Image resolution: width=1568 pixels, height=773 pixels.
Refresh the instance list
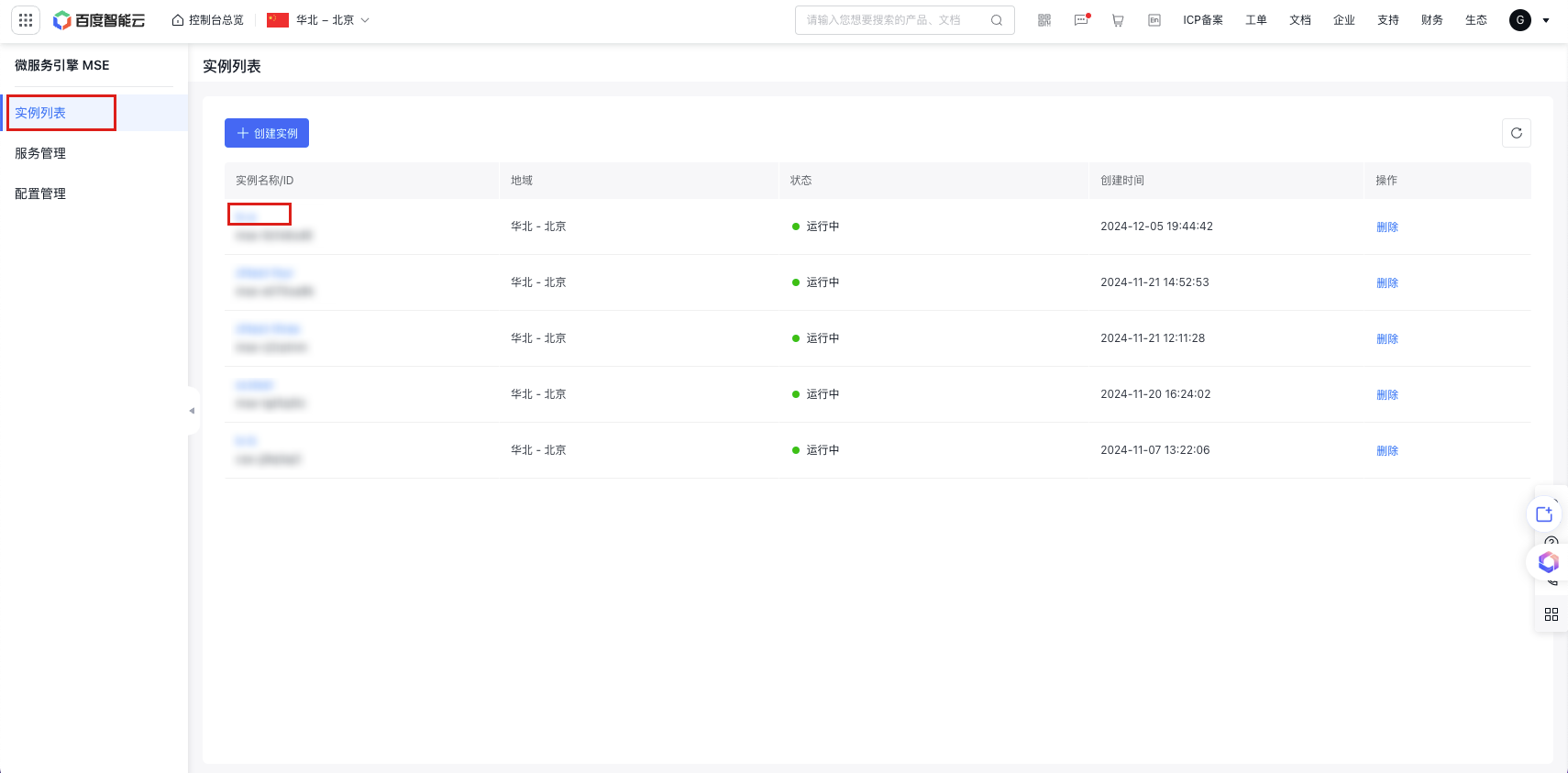[1517, 133]
